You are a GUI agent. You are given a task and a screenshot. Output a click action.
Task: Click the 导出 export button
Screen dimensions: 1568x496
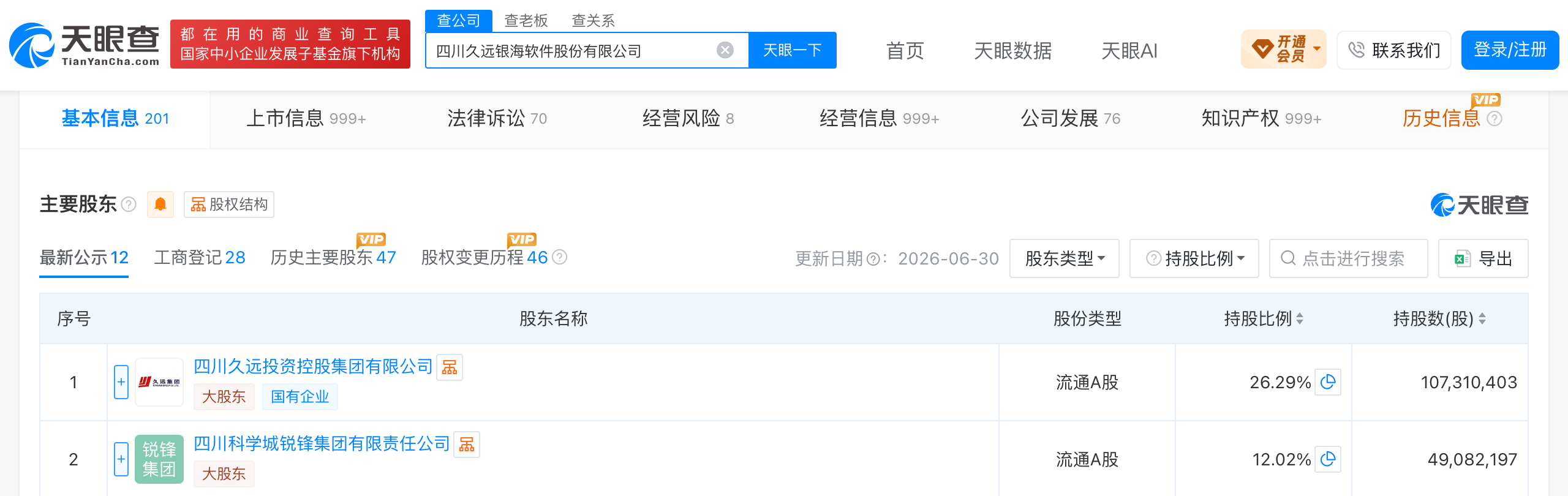(x=1483, y=258)
